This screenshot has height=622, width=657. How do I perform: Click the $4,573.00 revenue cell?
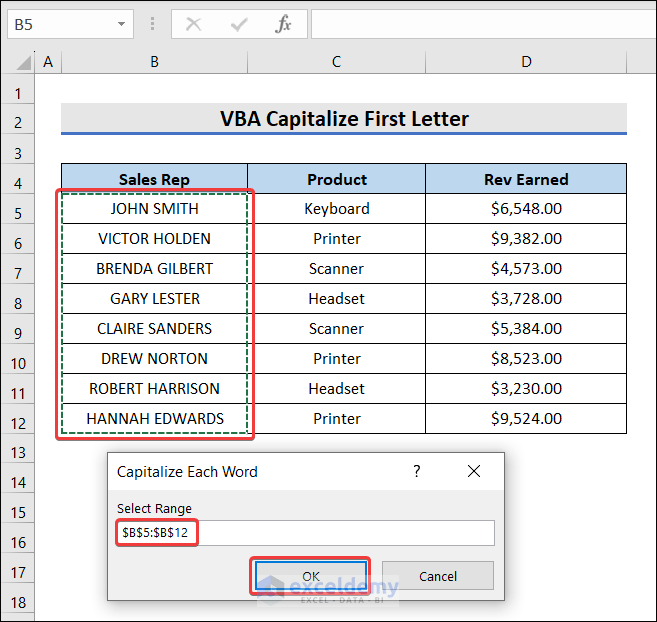pyautogui.click(x=526, y=269)
